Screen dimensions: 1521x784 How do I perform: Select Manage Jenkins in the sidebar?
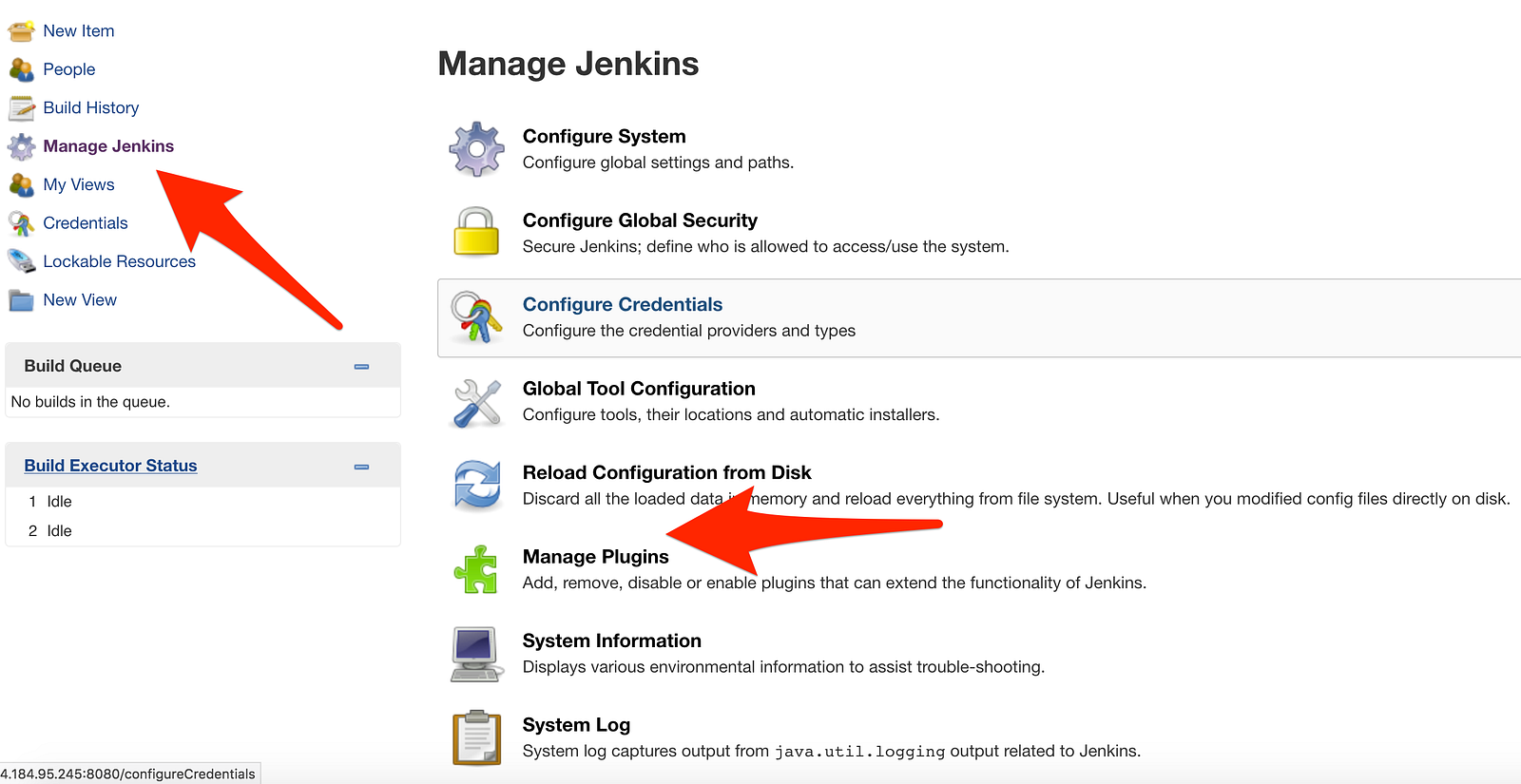108,146
